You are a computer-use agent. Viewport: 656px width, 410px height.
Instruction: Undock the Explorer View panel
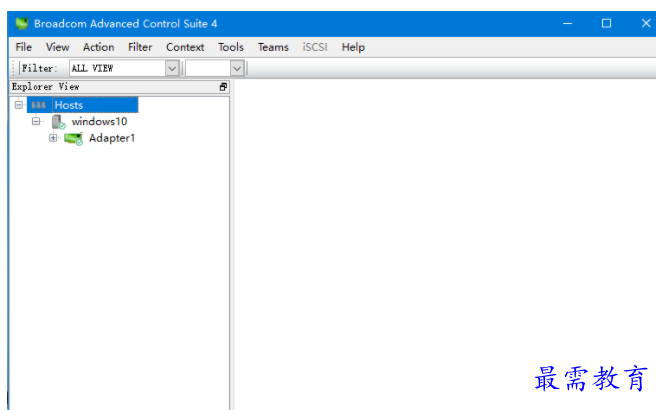223,87
